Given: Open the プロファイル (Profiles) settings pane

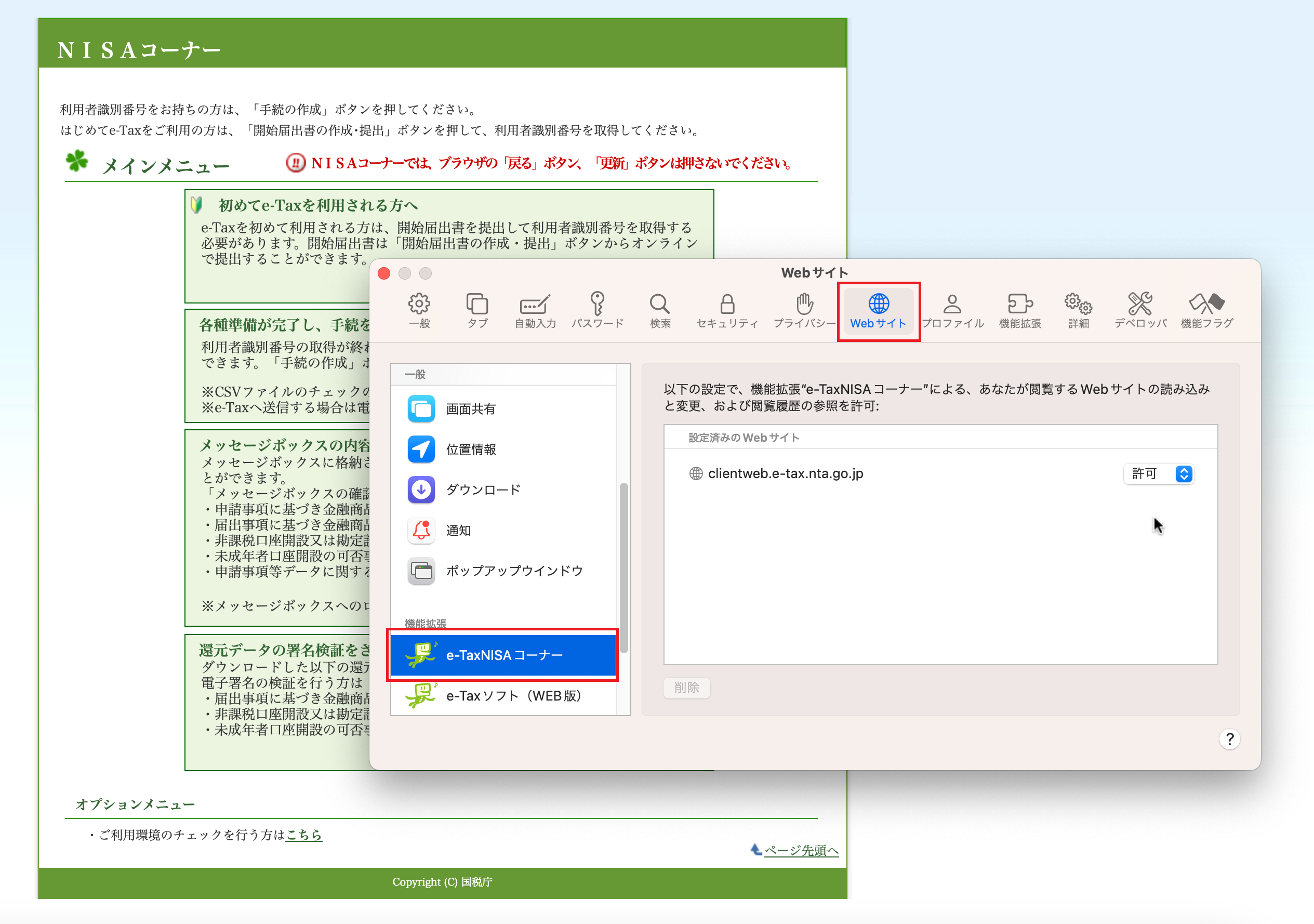Looking at the screenshot, I should [952, 311].
